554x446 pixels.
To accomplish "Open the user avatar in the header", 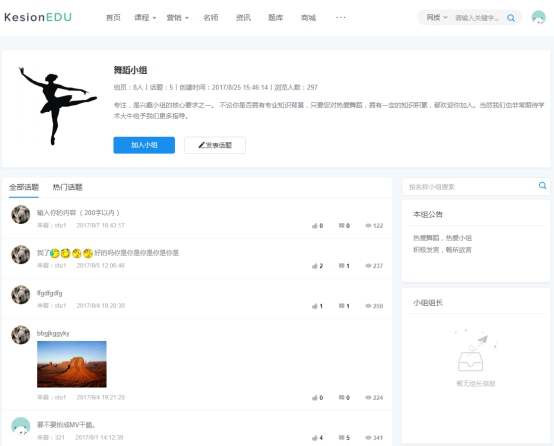I will (538, 17).
